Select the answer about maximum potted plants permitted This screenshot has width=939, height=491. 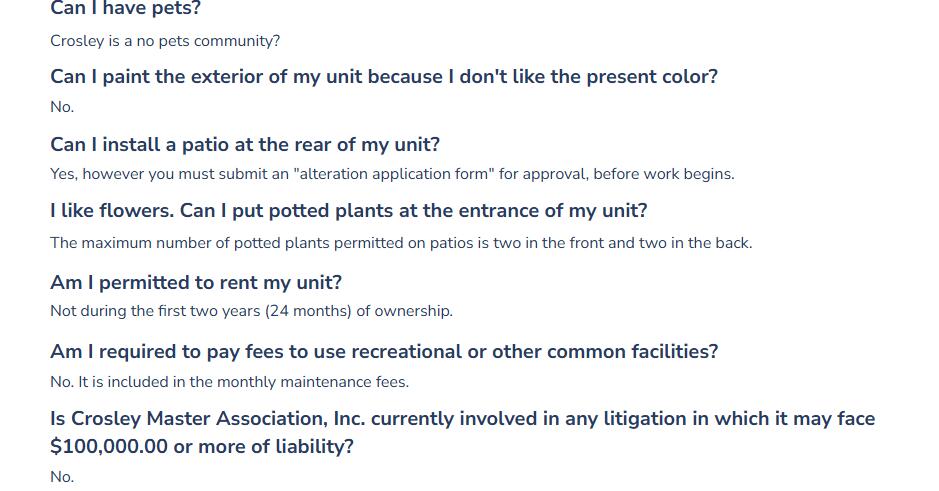401,243
